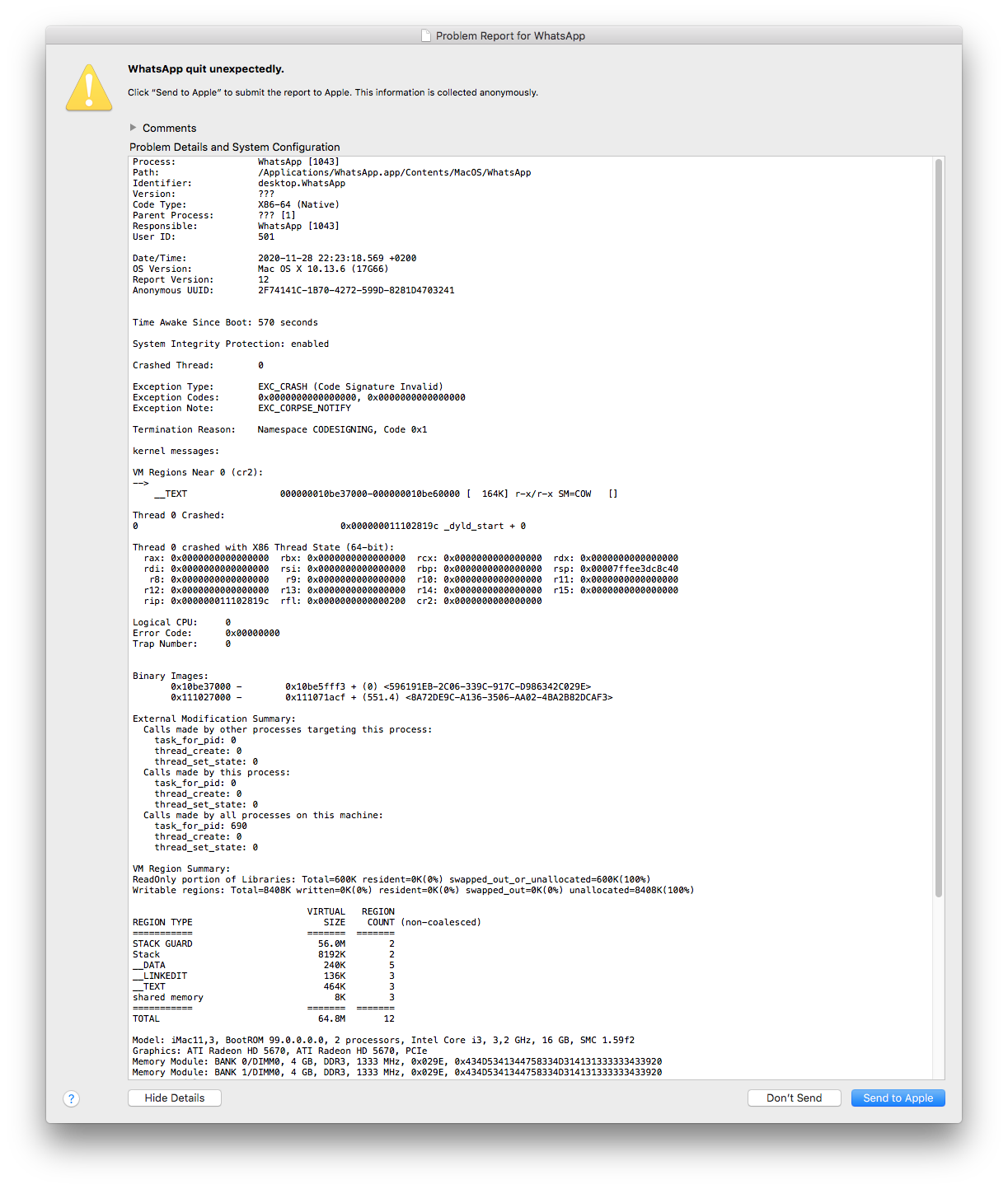This screenshot has width=1008, height=1189.
Task: Expand the Comments disclosure triangle
Action: [134, 128]
